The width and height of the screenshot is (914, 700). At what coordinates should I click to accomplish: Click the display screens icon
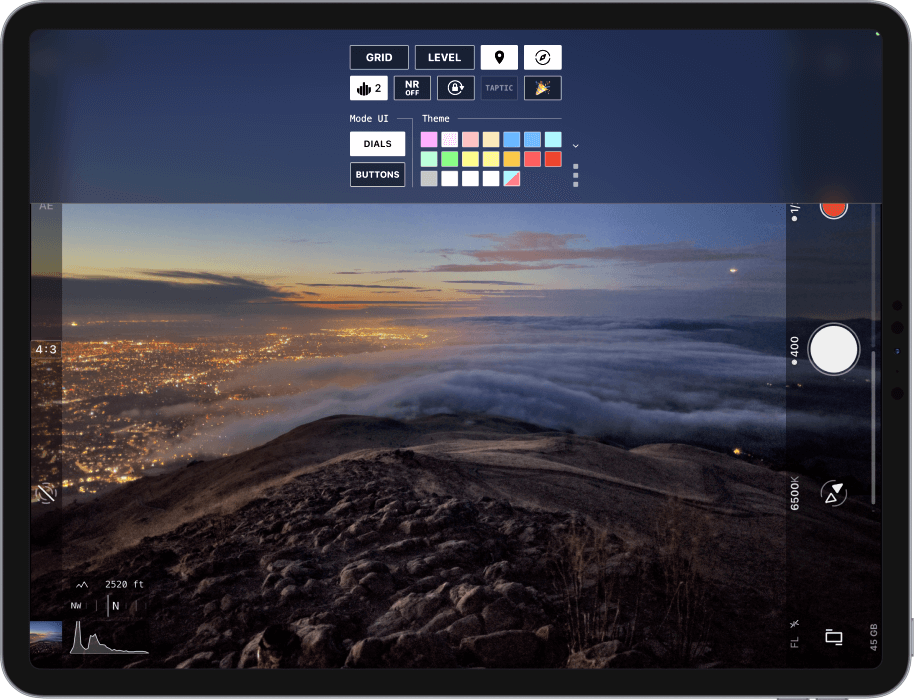834,637
